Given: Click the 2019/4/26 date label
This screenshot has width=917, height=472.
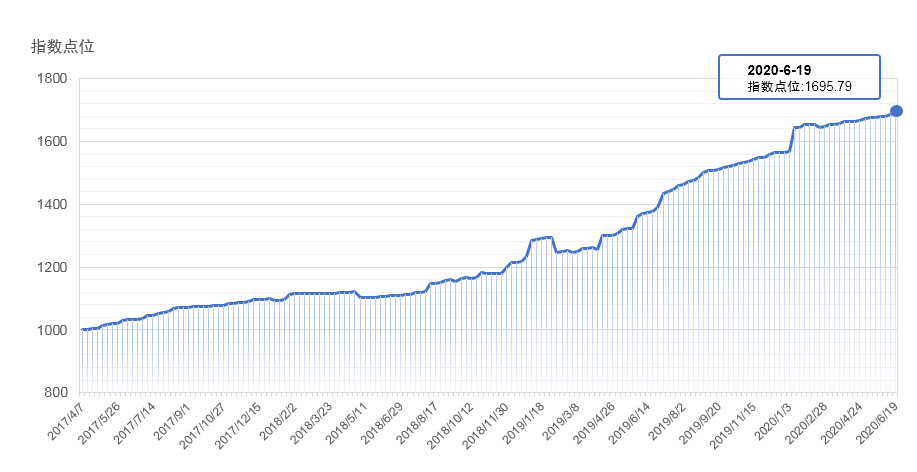Looking at the screenshot, I should coord(592,422).
